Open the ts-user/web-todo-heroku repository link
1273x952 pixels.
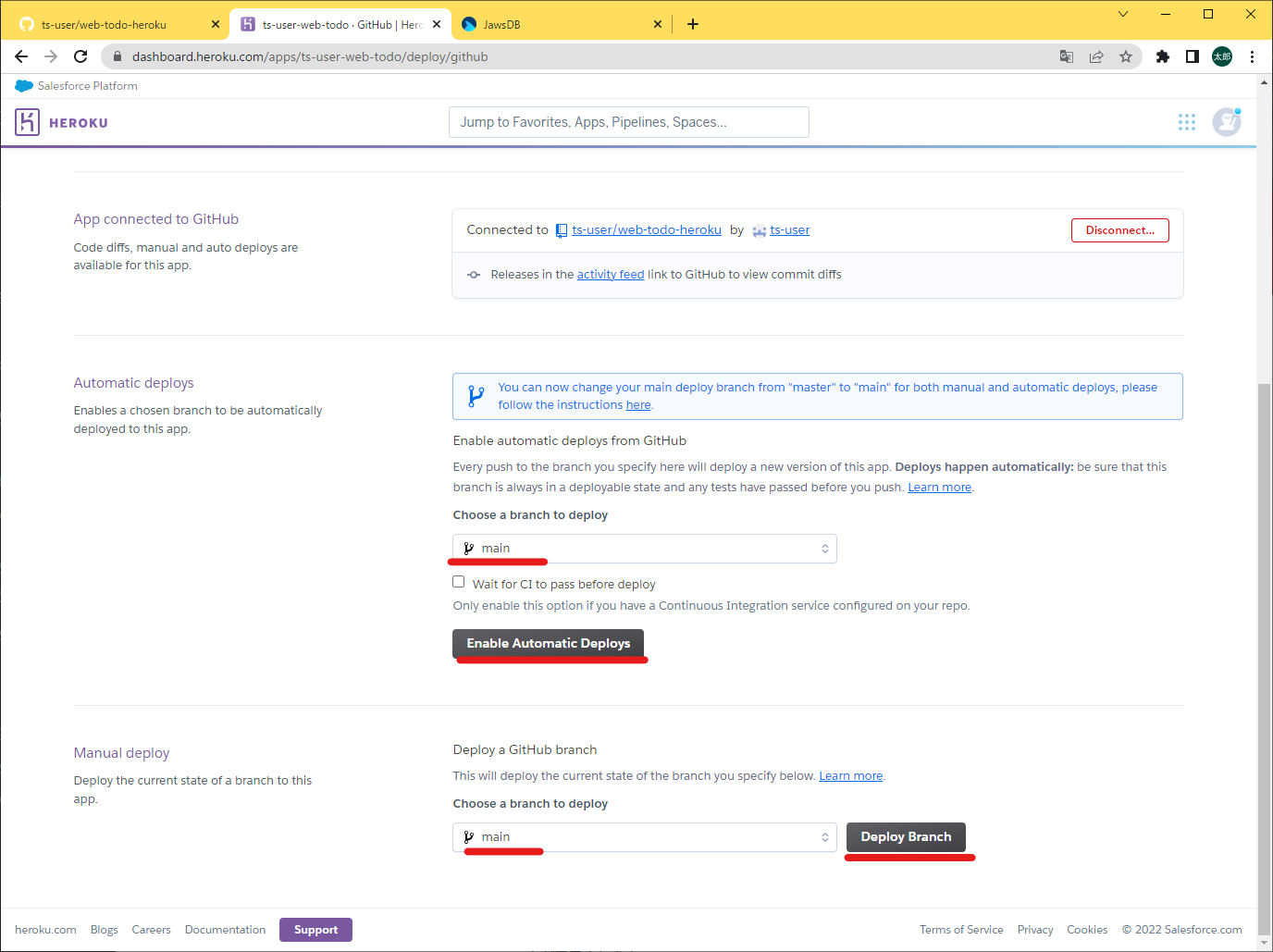[x=647, y=229]
